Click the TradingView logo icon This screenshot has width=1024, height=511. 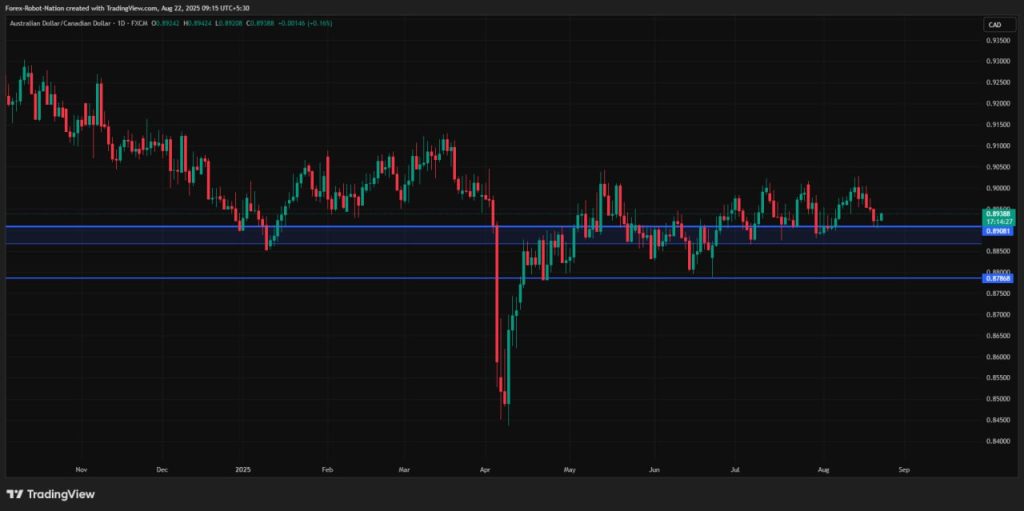[15, 494]
